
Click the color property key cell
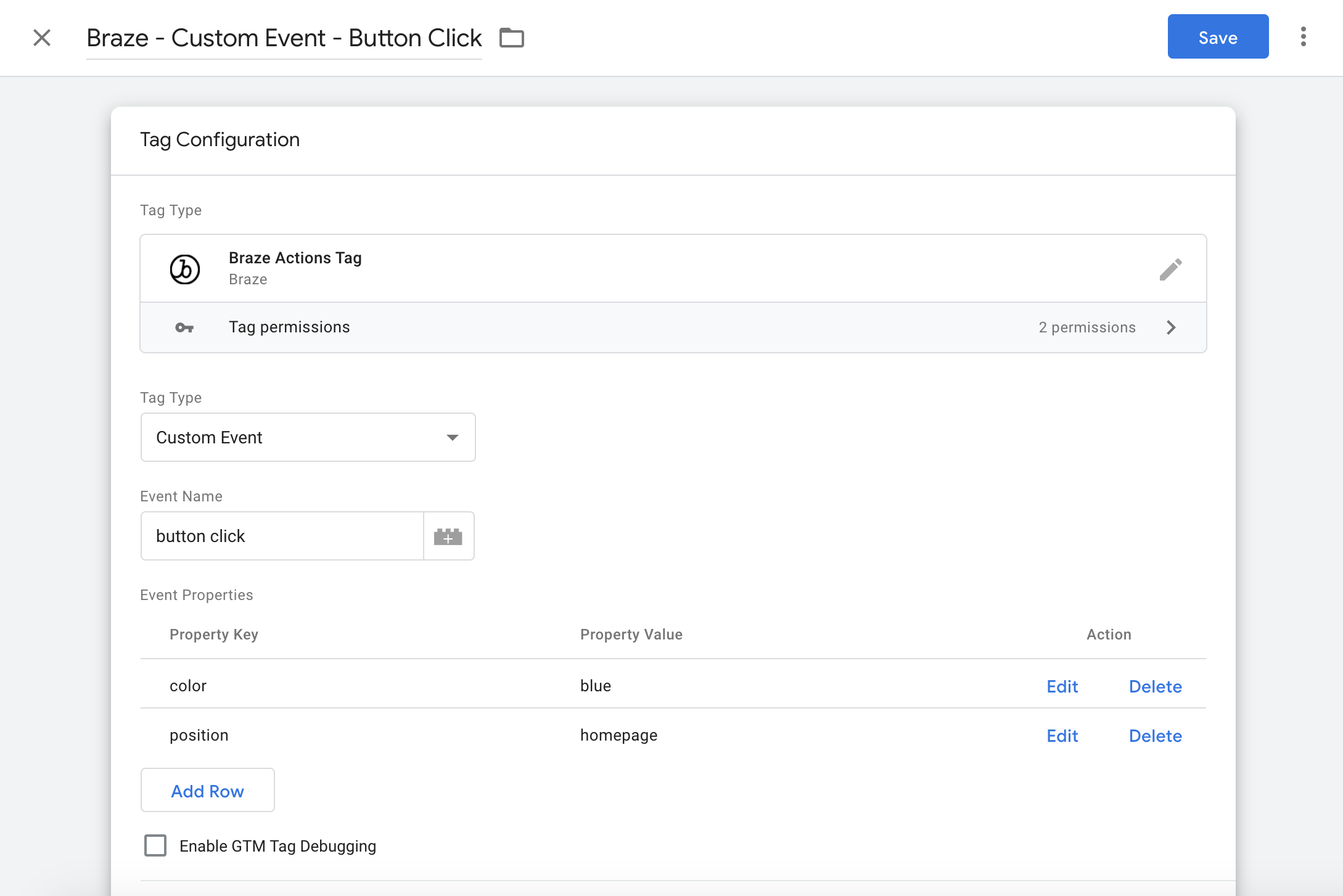click(x=188, y=686)
